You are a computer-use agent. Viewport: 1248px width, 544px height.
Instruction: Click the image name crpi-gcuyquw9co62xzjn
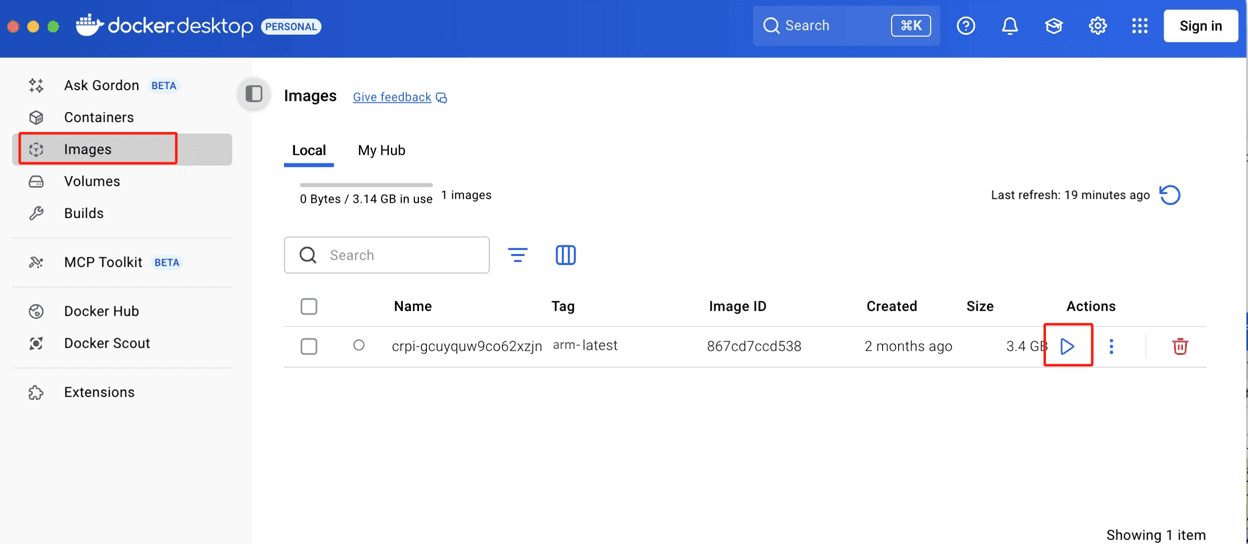467,346
